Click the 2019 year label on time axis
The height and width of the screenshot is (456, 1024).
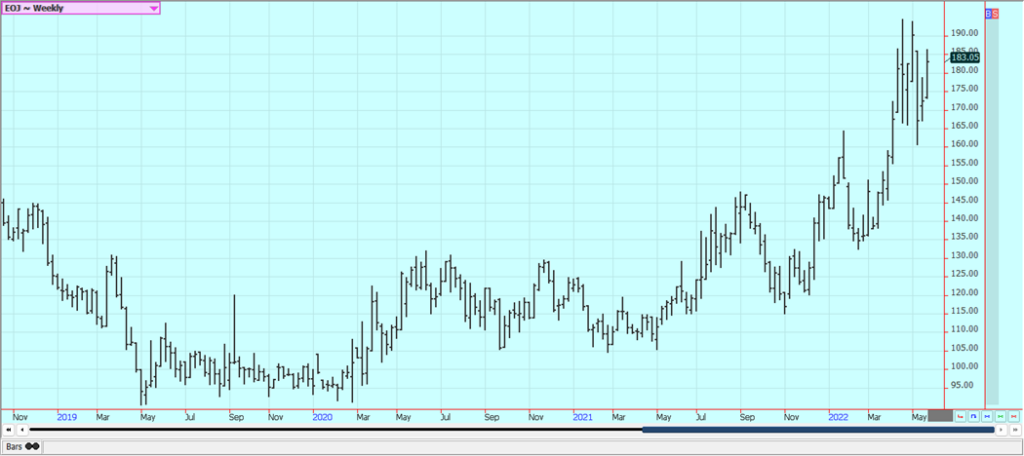pos(67,416)
